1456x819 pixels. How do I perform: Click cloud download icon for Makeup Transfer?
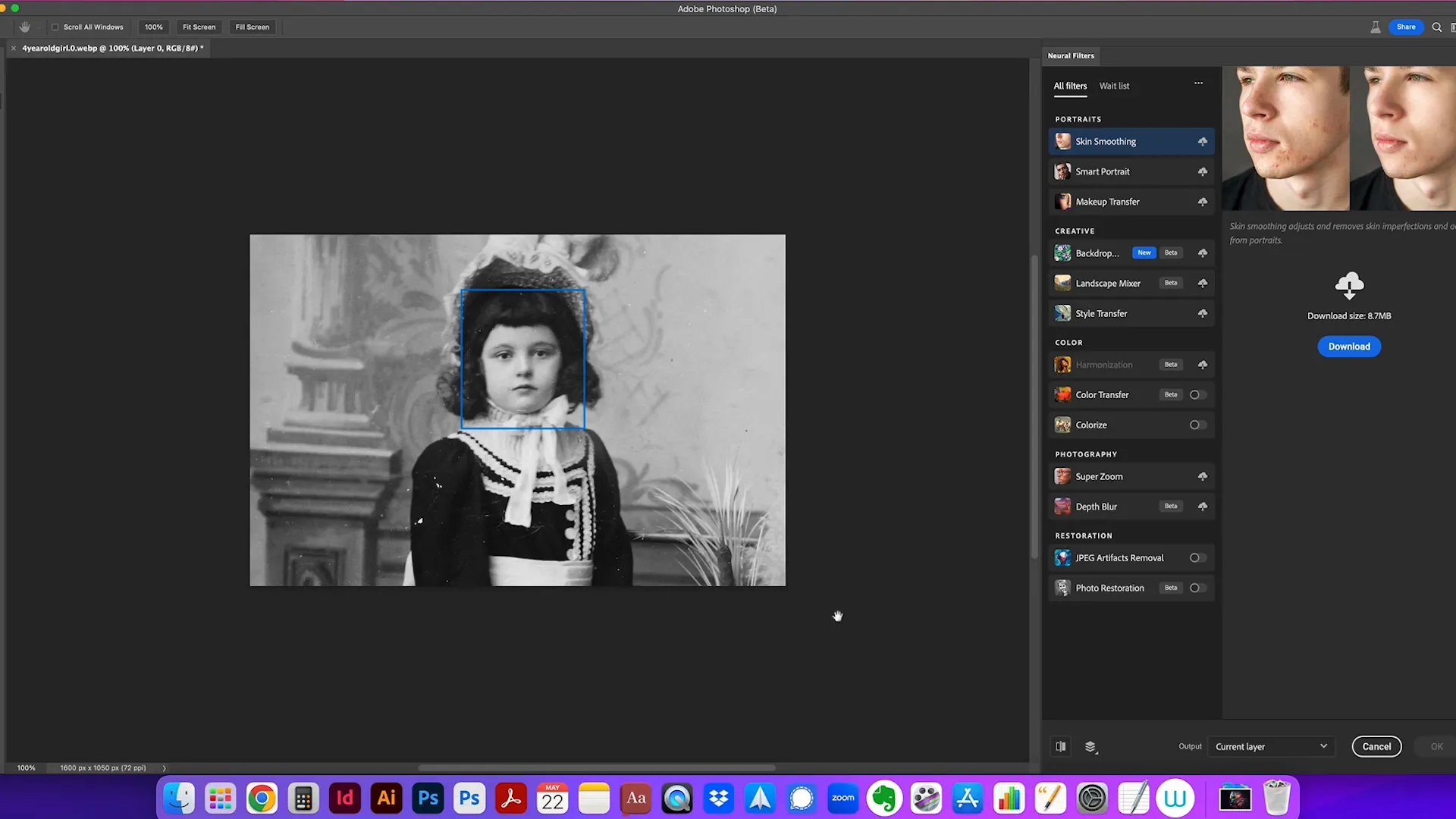[x=1202, y=202]
